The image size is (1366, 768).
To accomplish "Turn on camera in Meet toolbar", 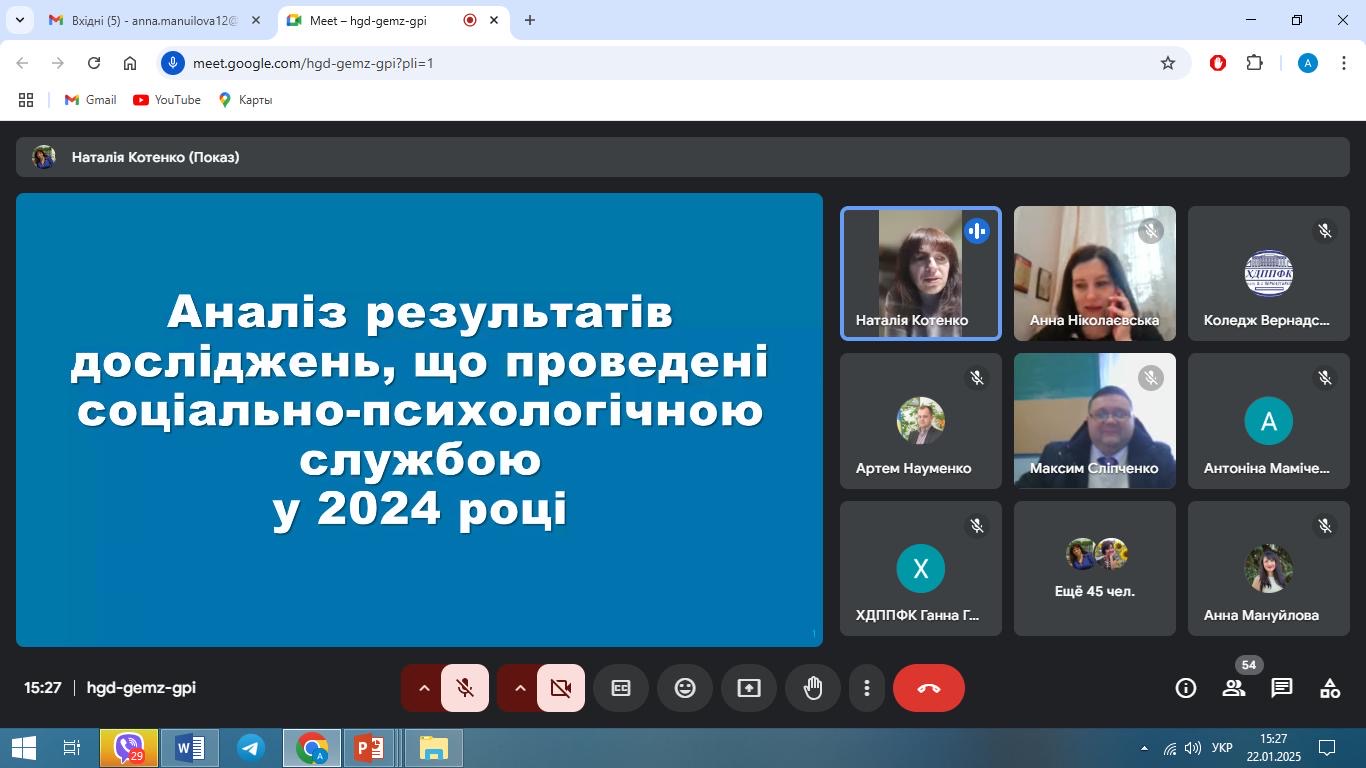I will coord(561,688).
